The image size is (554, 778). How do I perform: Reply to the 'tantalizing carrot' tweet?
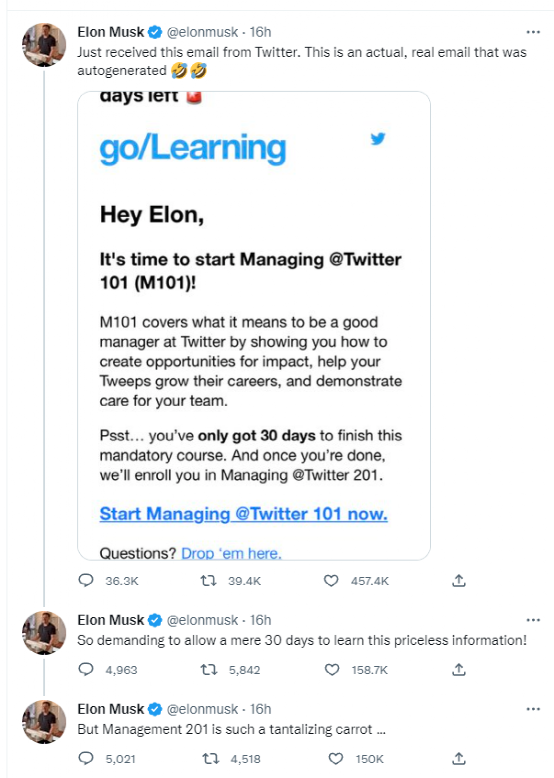click(86, 758)
